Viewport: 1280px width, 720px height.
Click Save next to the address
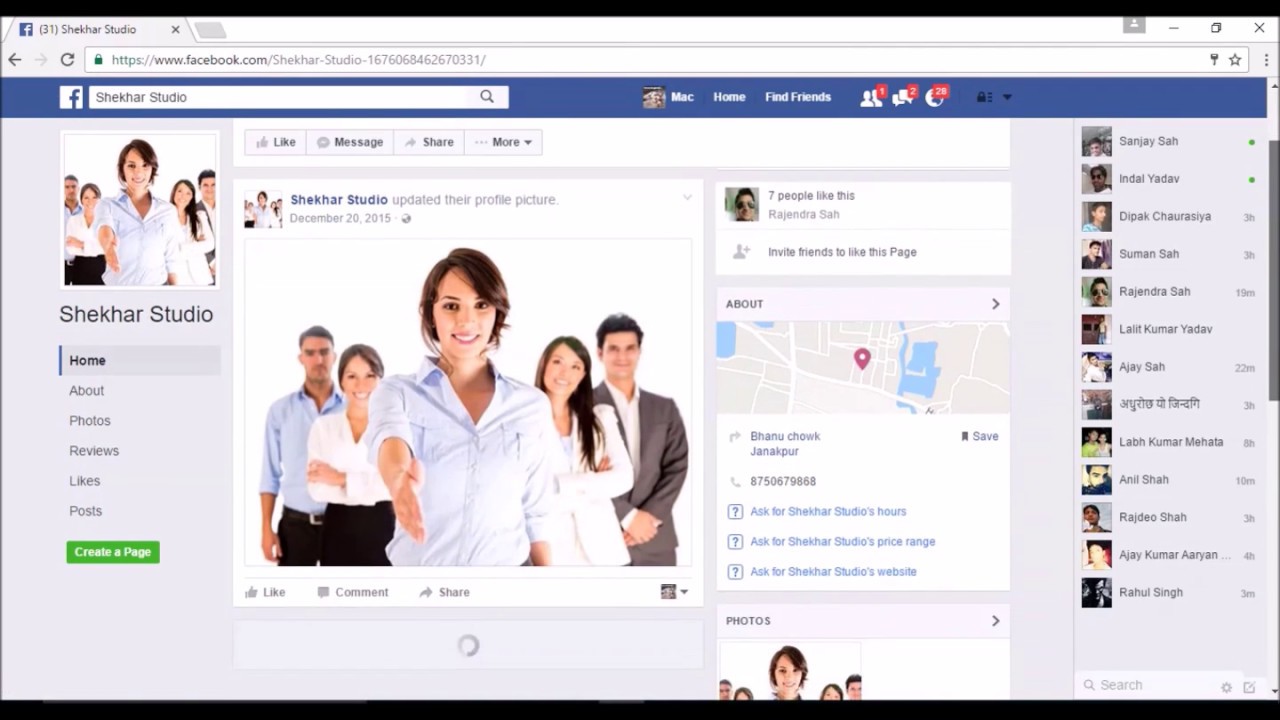[x=979, y=436]
